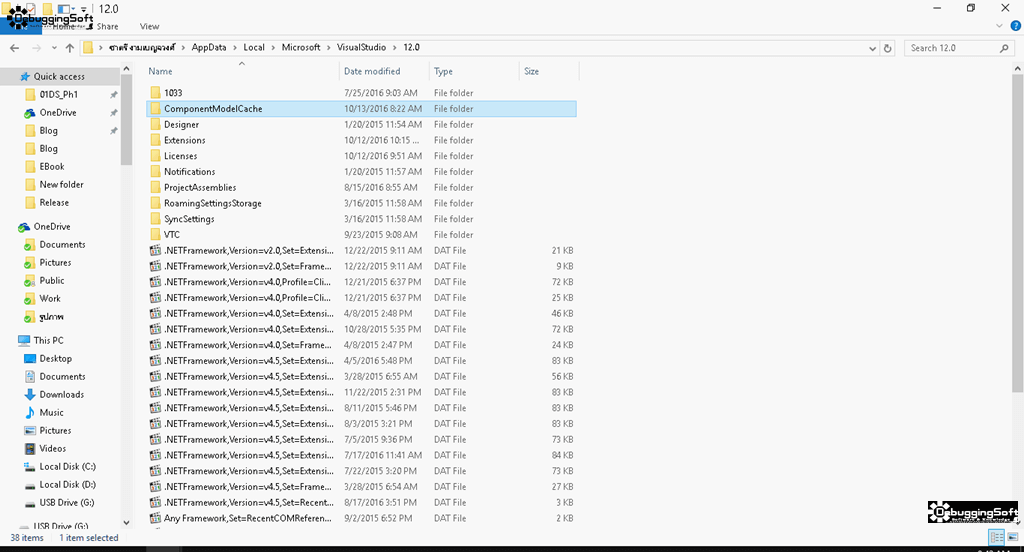1024x552 pixels.
Task: Select the Designer folder
Action: (x=361, y=124)
